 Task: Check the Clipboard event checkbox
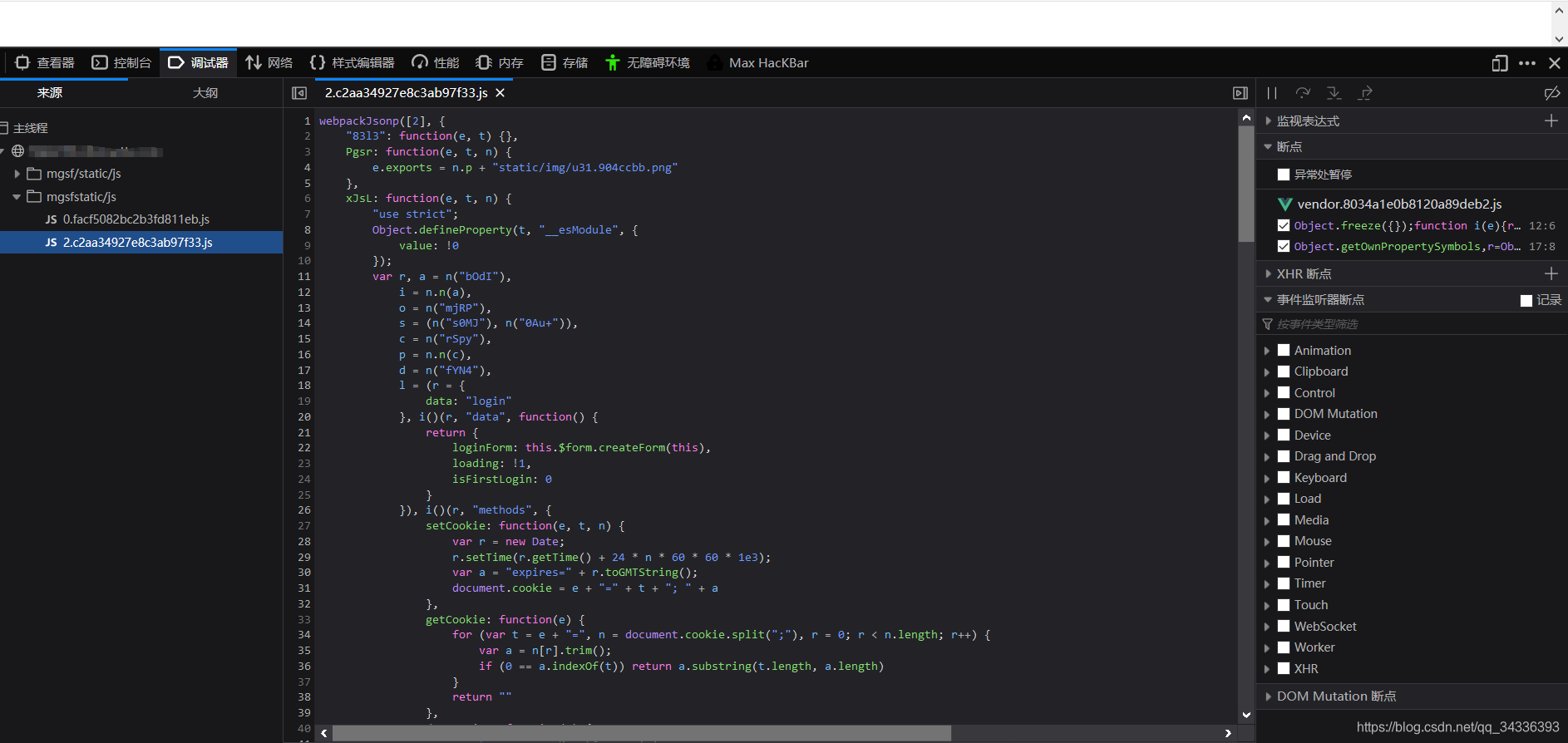1284,371
